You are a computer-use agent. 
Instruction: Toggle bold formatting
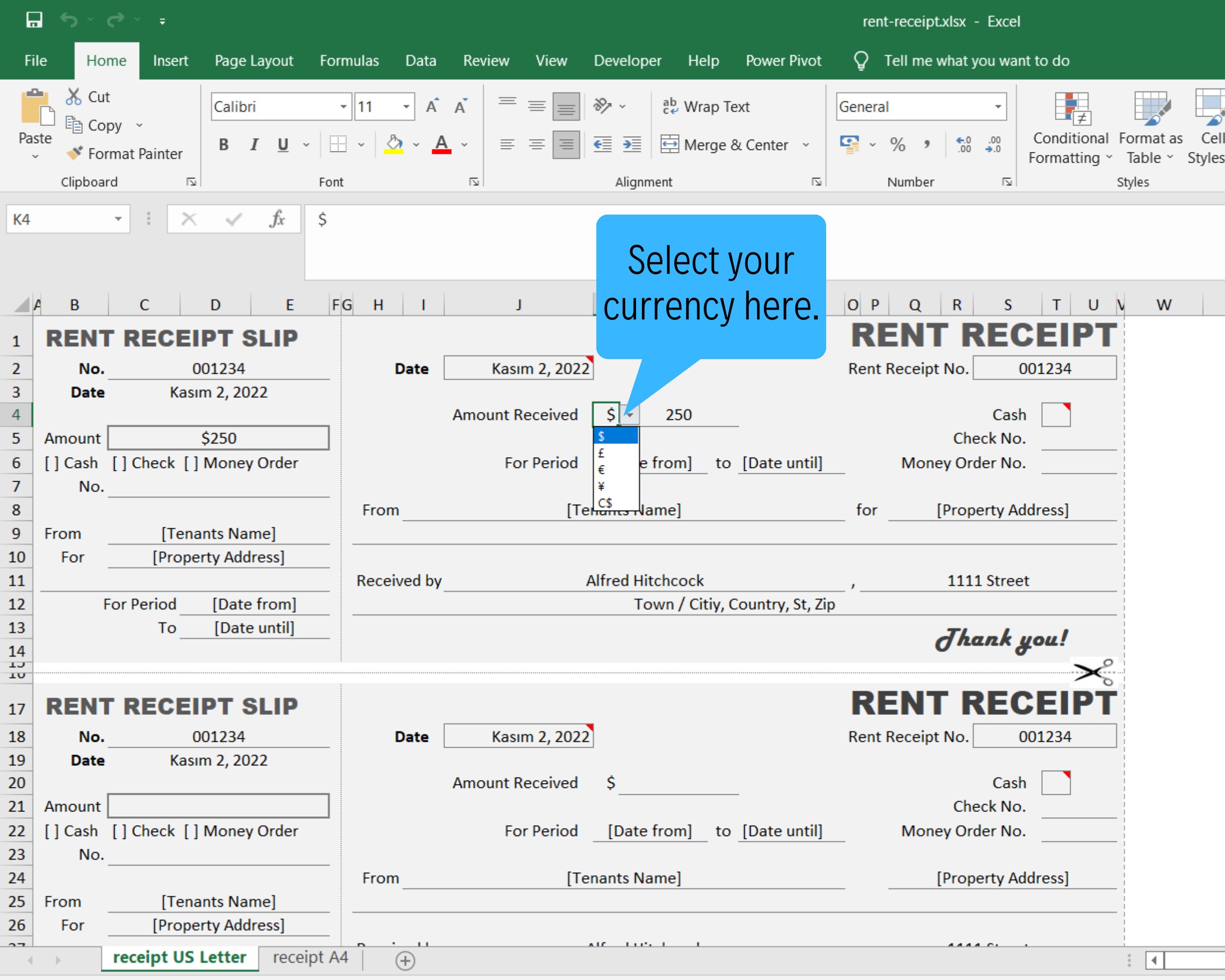(223, 144)
